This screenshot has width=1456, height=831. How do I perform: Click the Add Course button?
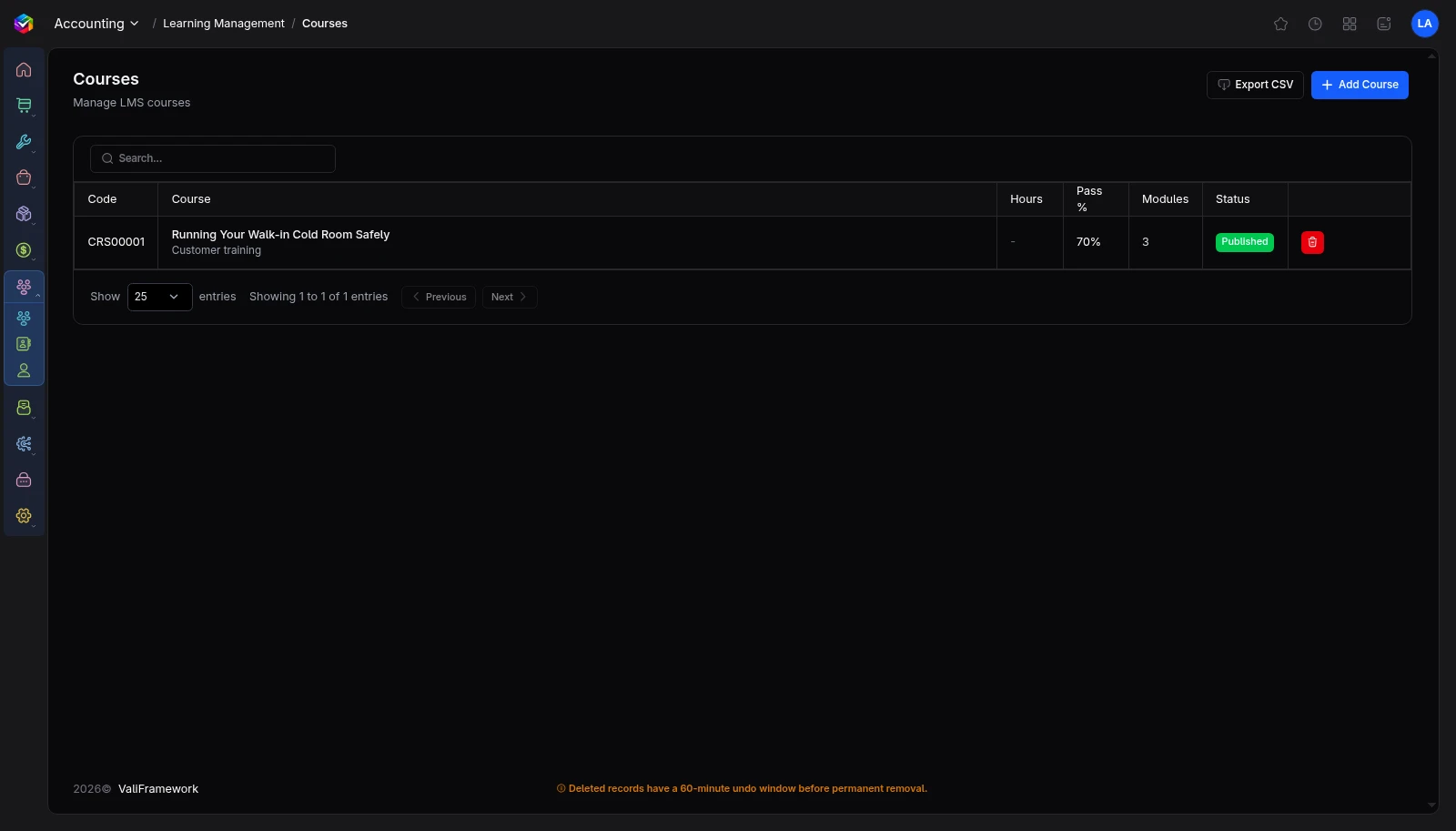(1360, 85)
